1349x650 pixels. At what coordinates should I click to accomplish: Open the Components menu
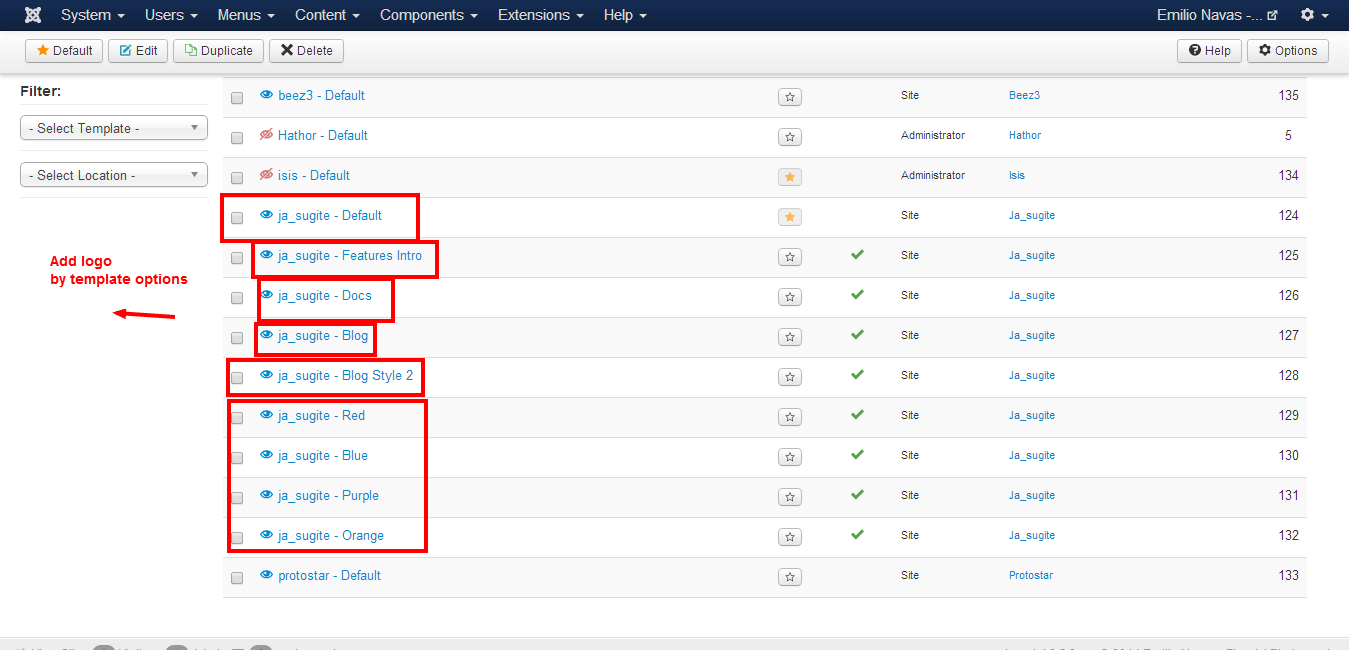pyautogui.click(x=429, y=15)
